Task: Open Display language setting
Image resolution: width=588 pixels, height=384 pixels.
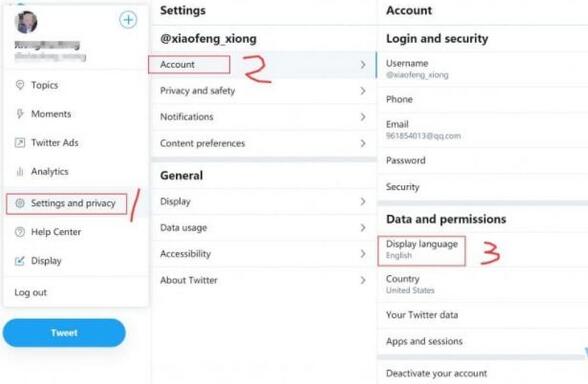Action: [x=422, y=250]
